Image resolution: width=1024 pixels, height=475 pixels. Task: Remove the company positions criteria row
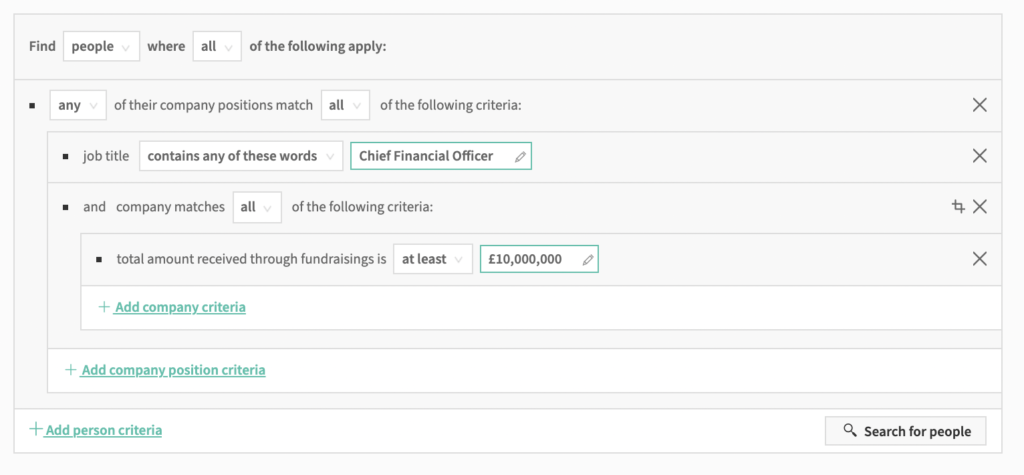click(x=979, y=105)
